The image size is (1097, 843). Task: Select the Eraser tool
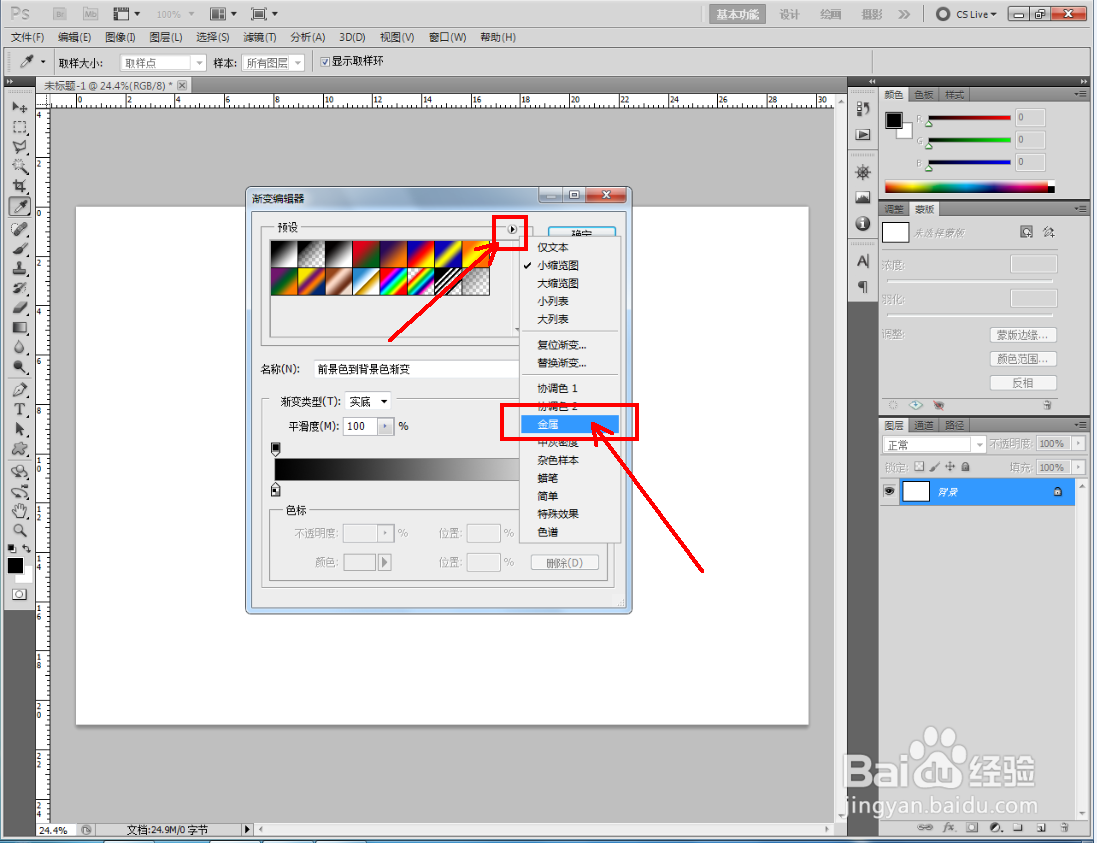[x=20, y=307]
